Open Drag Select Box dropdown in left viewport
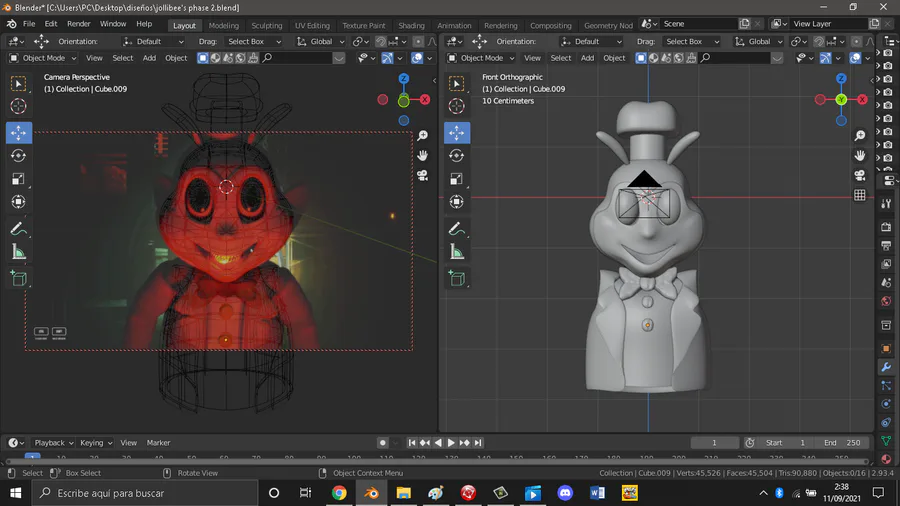Image resolution: width=900 pixels, height=506 pixels. [x=254, y=41]
